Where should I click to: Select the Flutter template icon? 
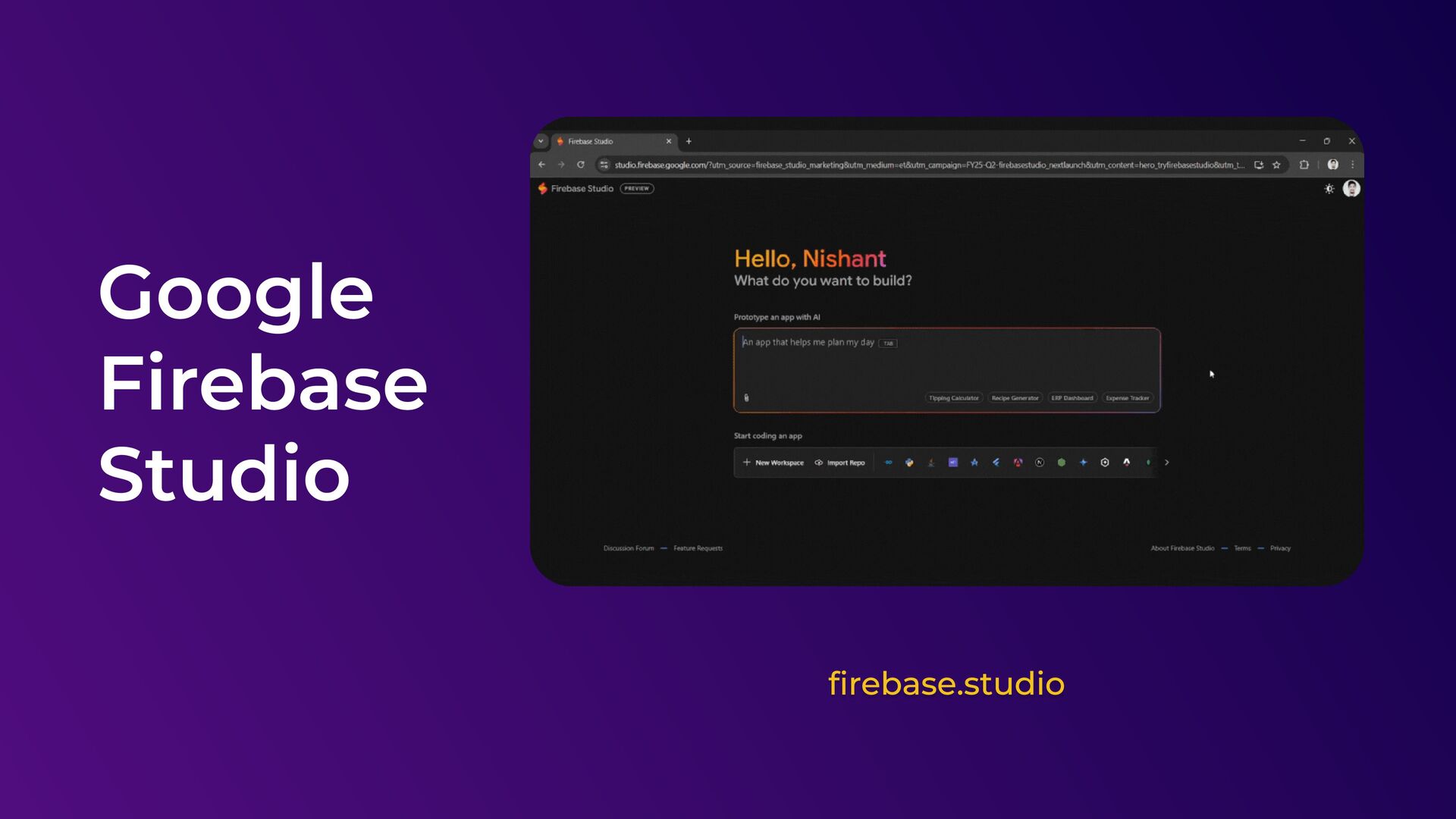tap(996, 462)
